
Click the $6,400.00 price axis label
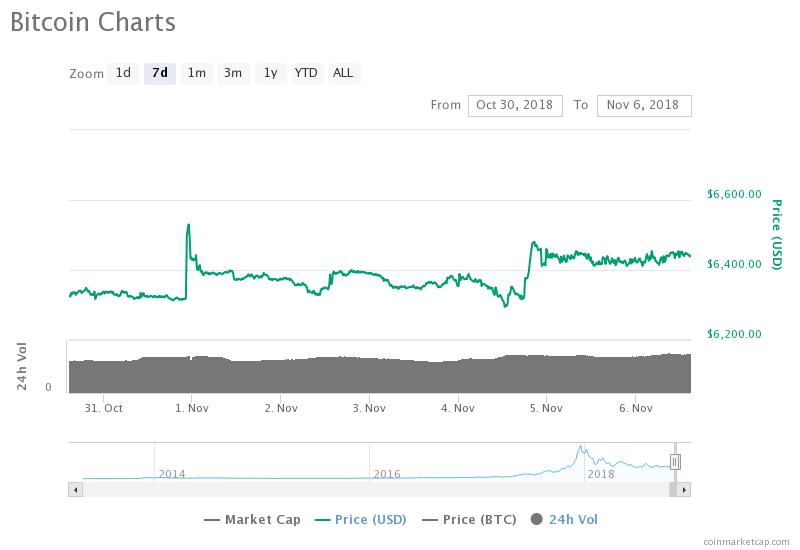click(x=734, y=264)
